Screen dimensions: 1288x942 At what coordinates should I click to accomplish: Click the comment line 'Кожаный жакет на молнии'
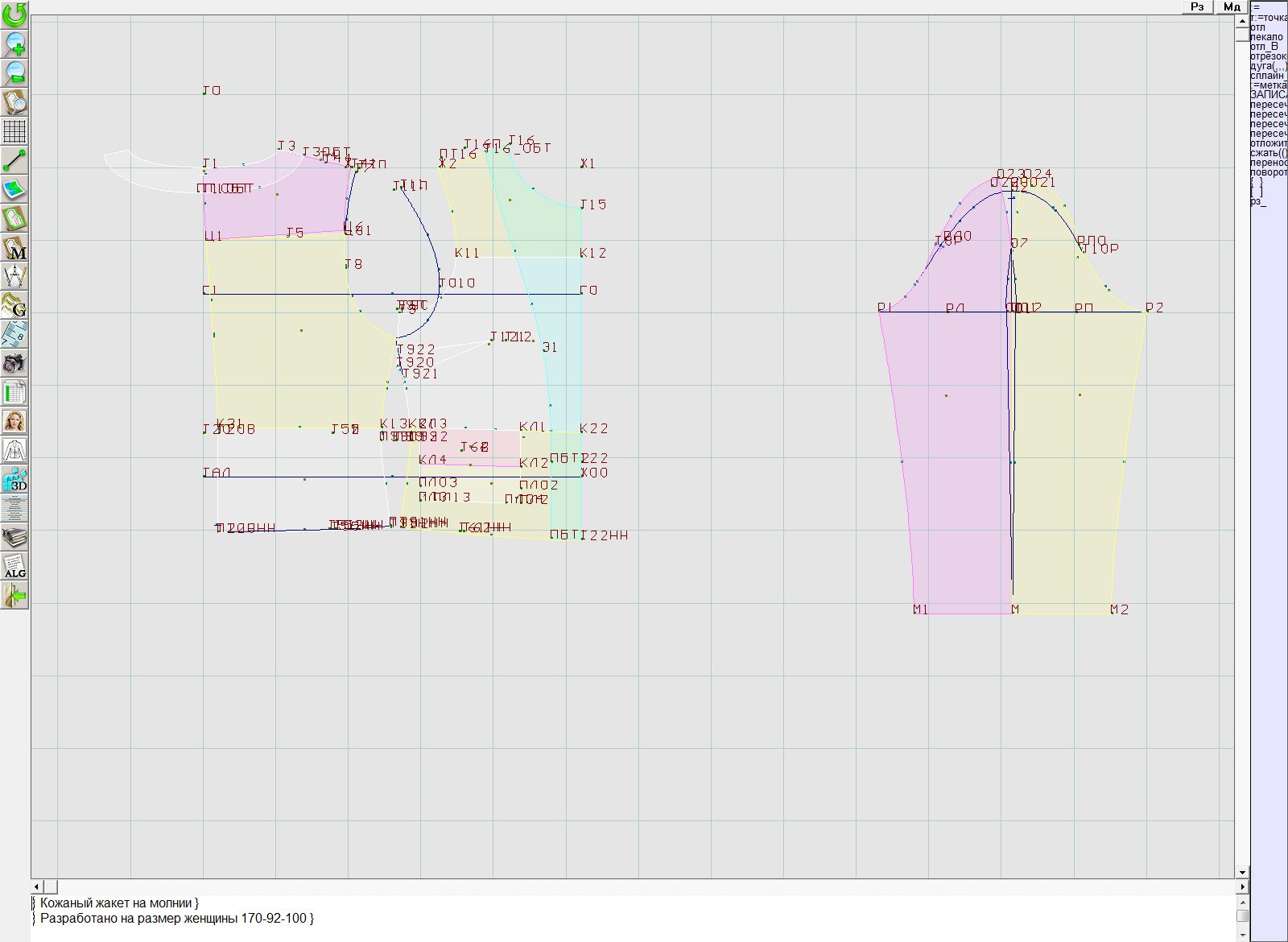click(x=118, y=903)
